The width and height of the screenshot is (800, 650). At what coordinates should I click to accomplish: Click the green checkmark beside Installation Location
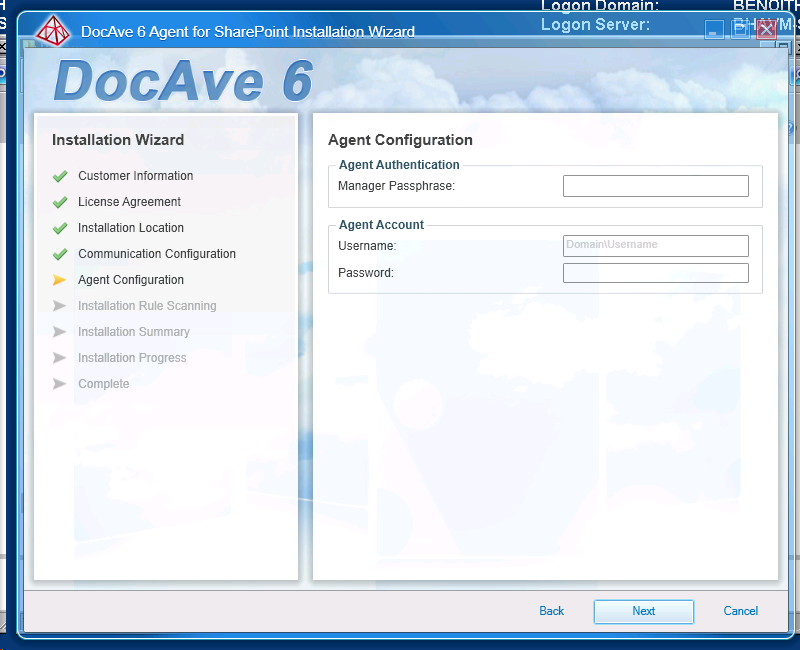coord(60,228)
